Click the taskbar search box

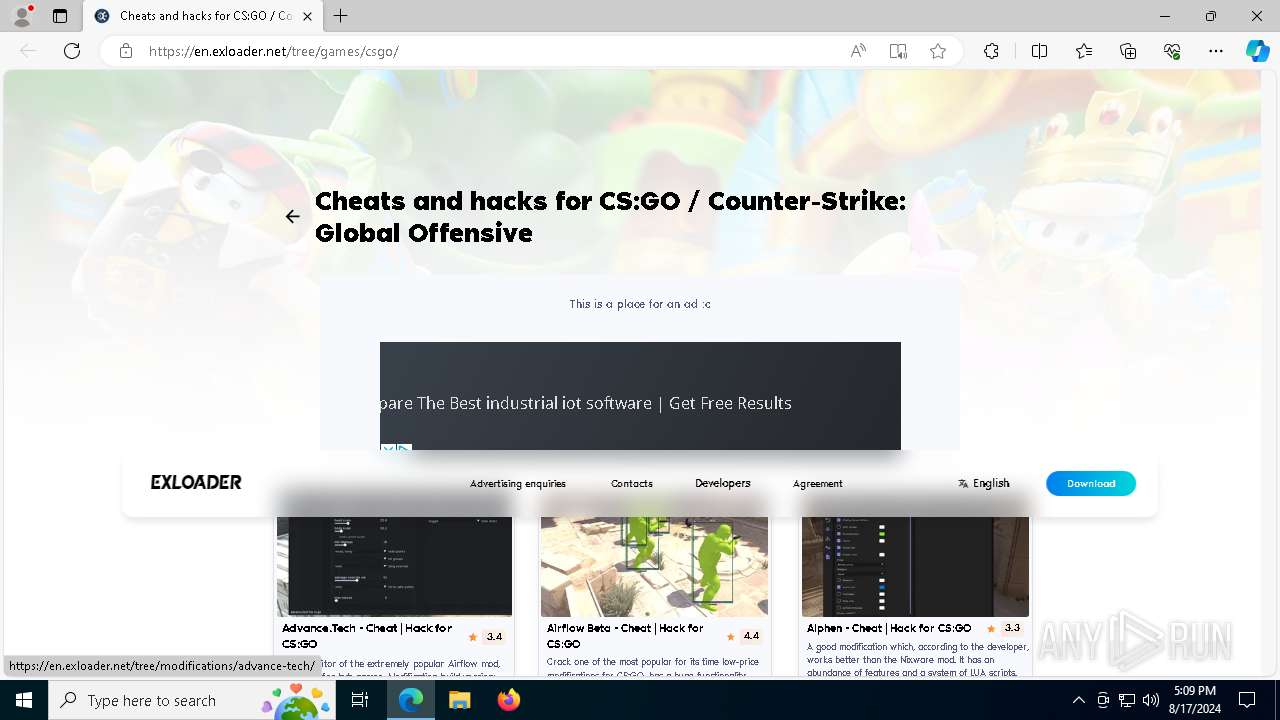[194, 700]
